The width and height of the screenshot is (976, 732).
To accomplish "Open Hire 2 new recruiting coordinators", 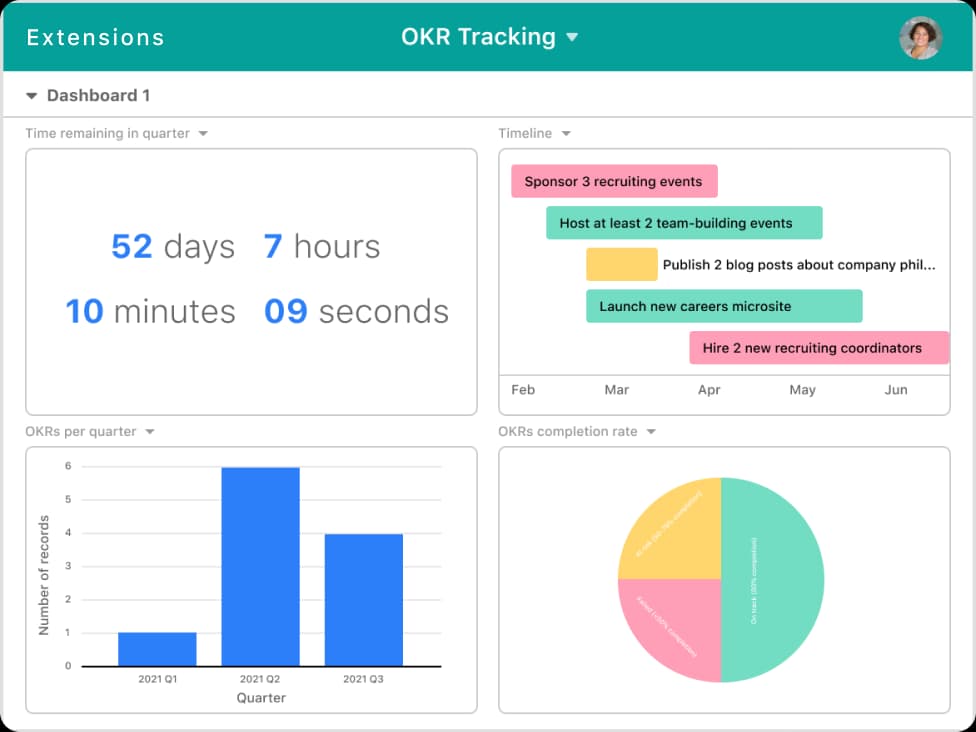I will click(819, 348).
